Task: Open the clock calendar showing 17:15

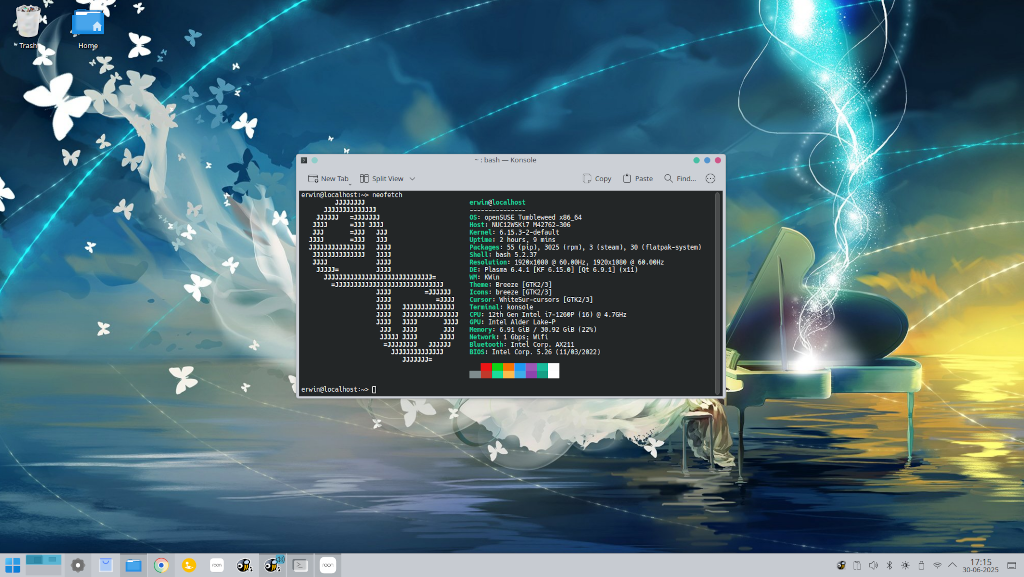Action: tap(980, 565)
